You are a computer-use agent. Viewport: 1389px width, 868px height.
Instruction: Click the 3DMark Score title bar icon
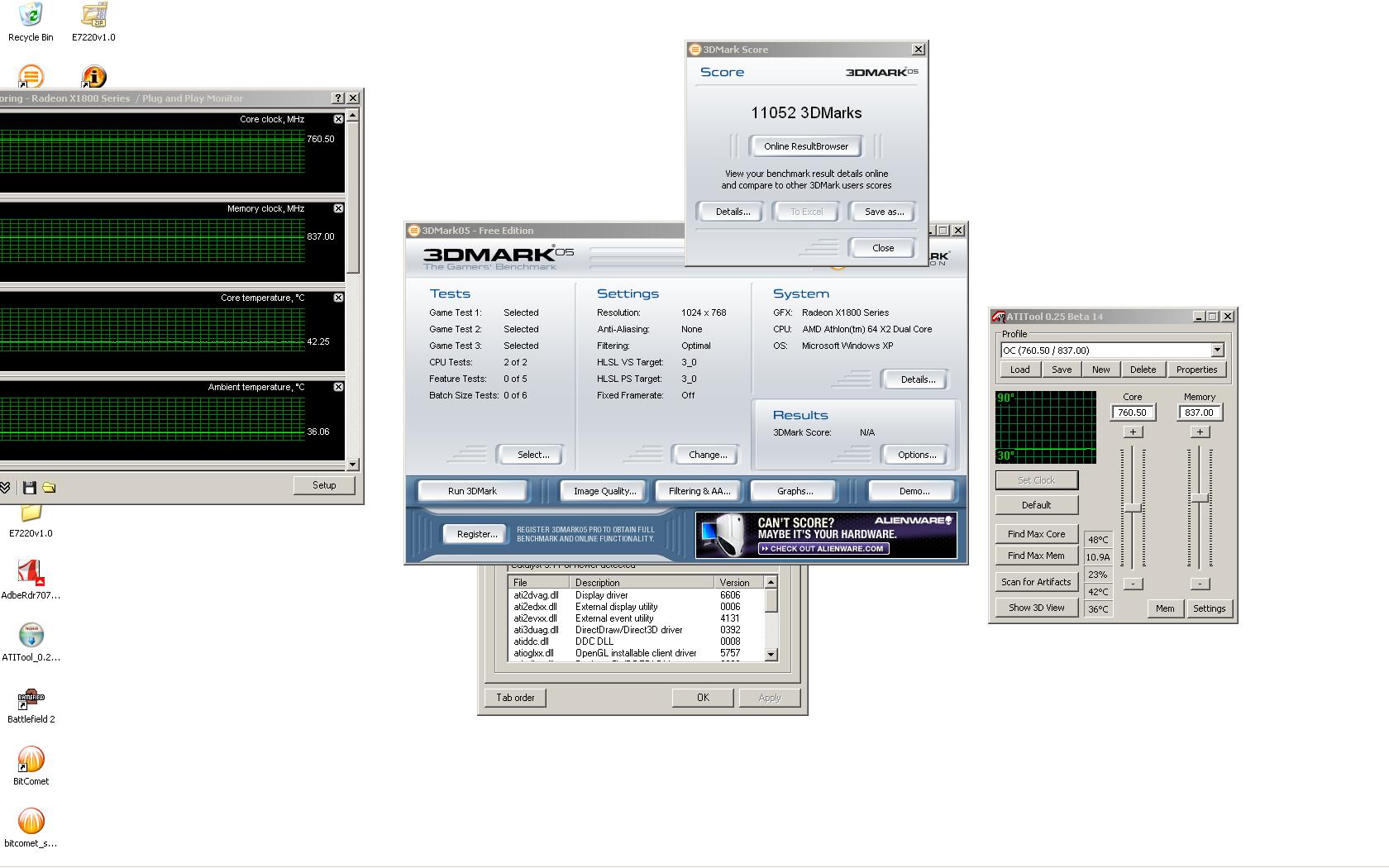click(695, 50)
